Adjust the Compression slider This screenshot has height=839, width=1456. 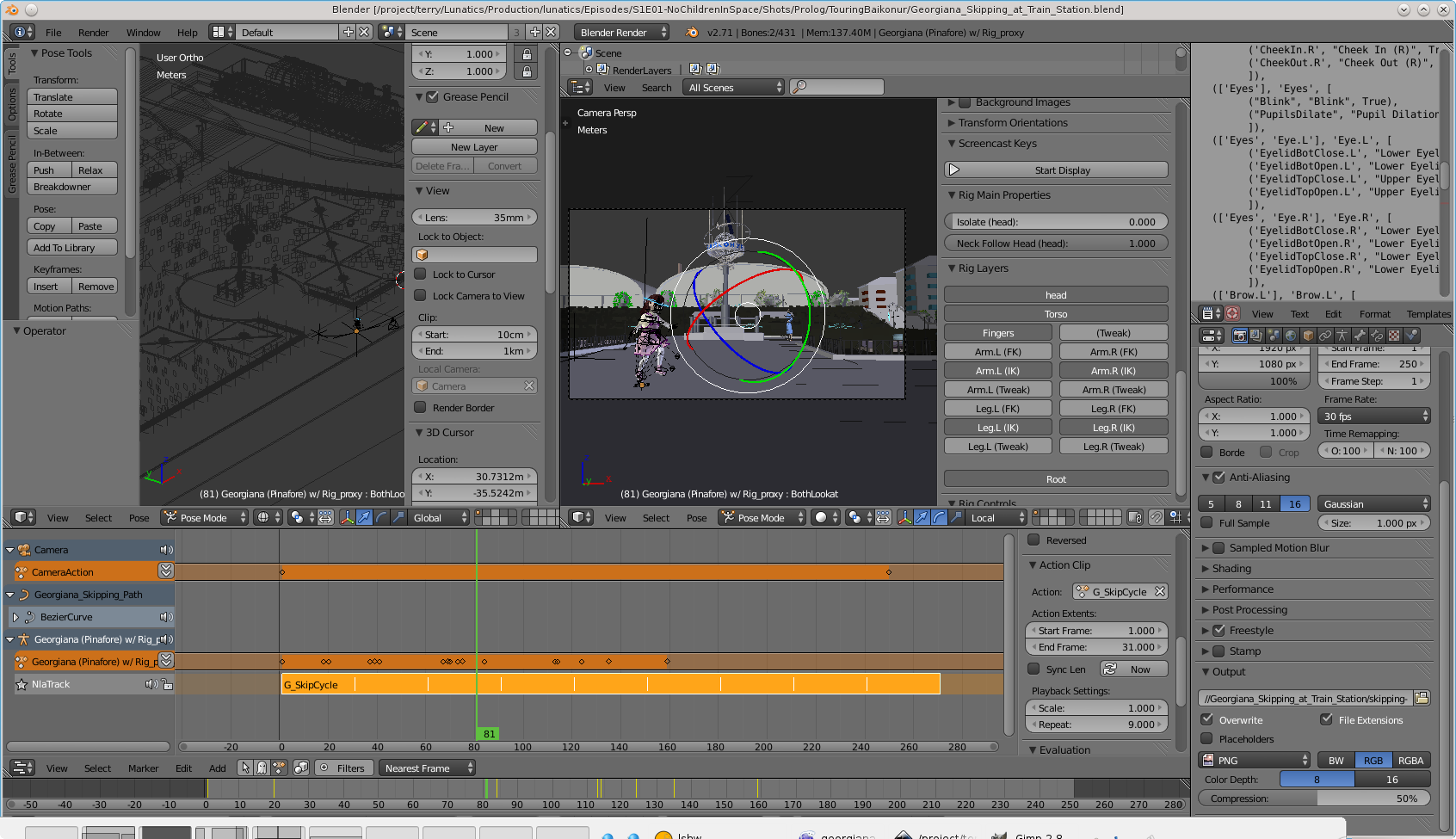tap(1314, 799)
